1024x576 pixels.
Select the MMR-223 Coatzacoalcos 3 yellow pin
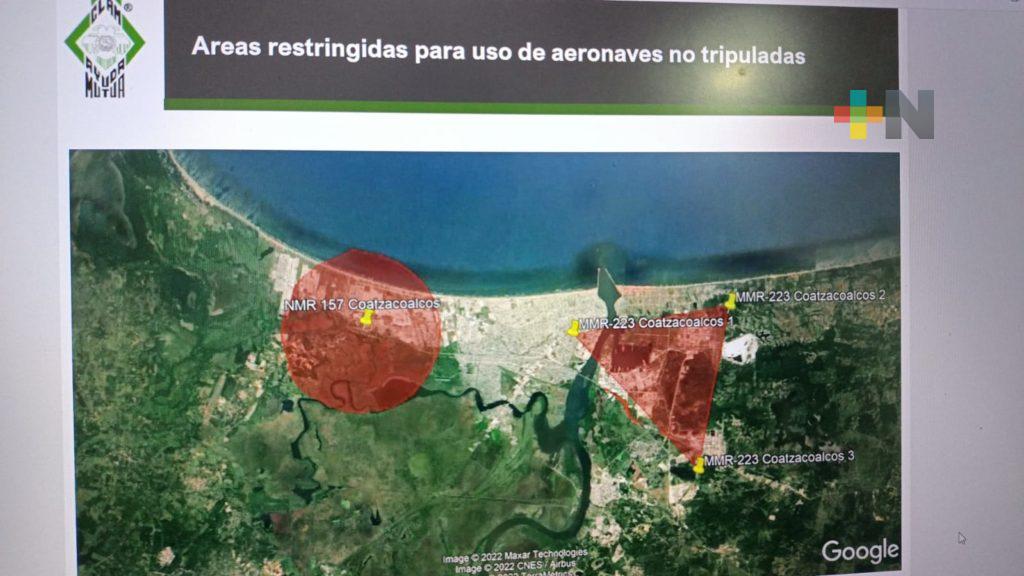point(699,465)
